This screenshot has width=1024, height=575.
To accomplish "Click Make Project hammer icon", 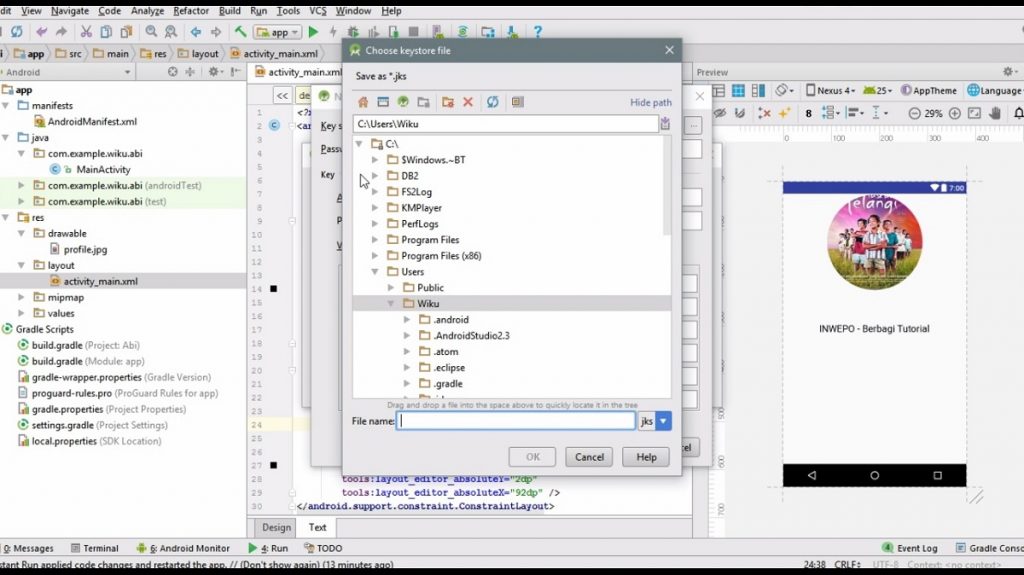I will 240,31.
